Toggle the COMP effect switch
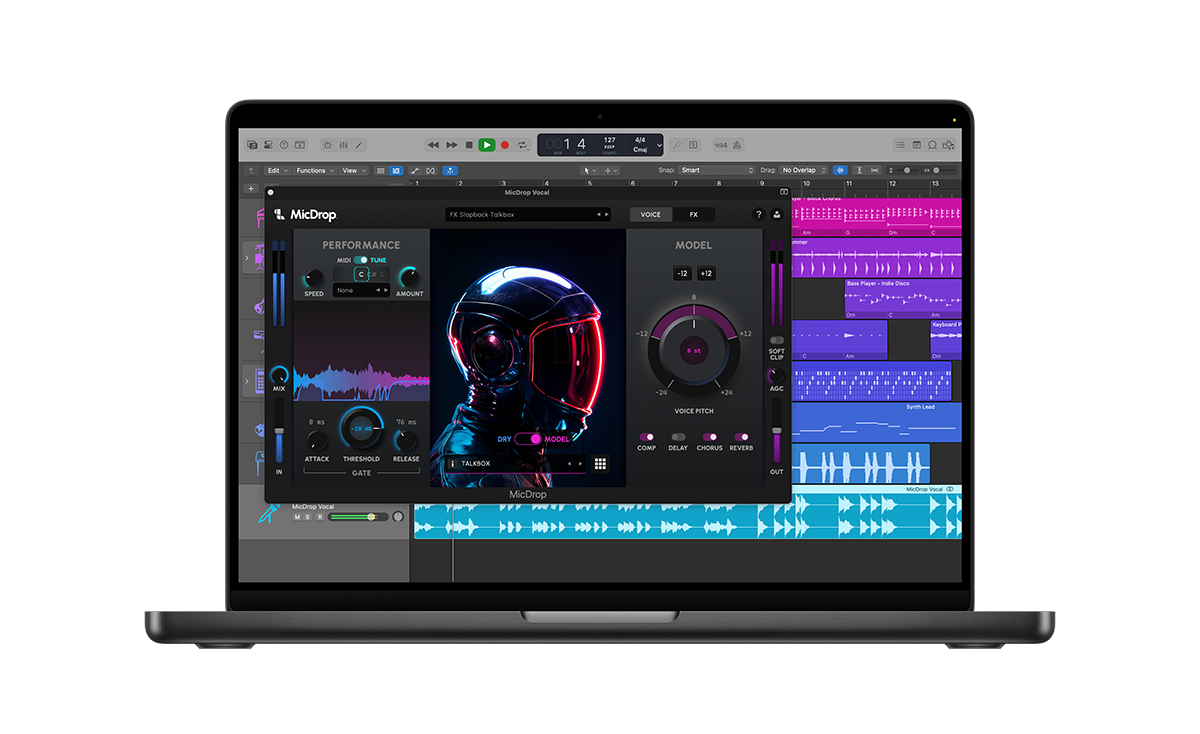The height and width of the screenshot is (734, 1200). click(647, 437)
